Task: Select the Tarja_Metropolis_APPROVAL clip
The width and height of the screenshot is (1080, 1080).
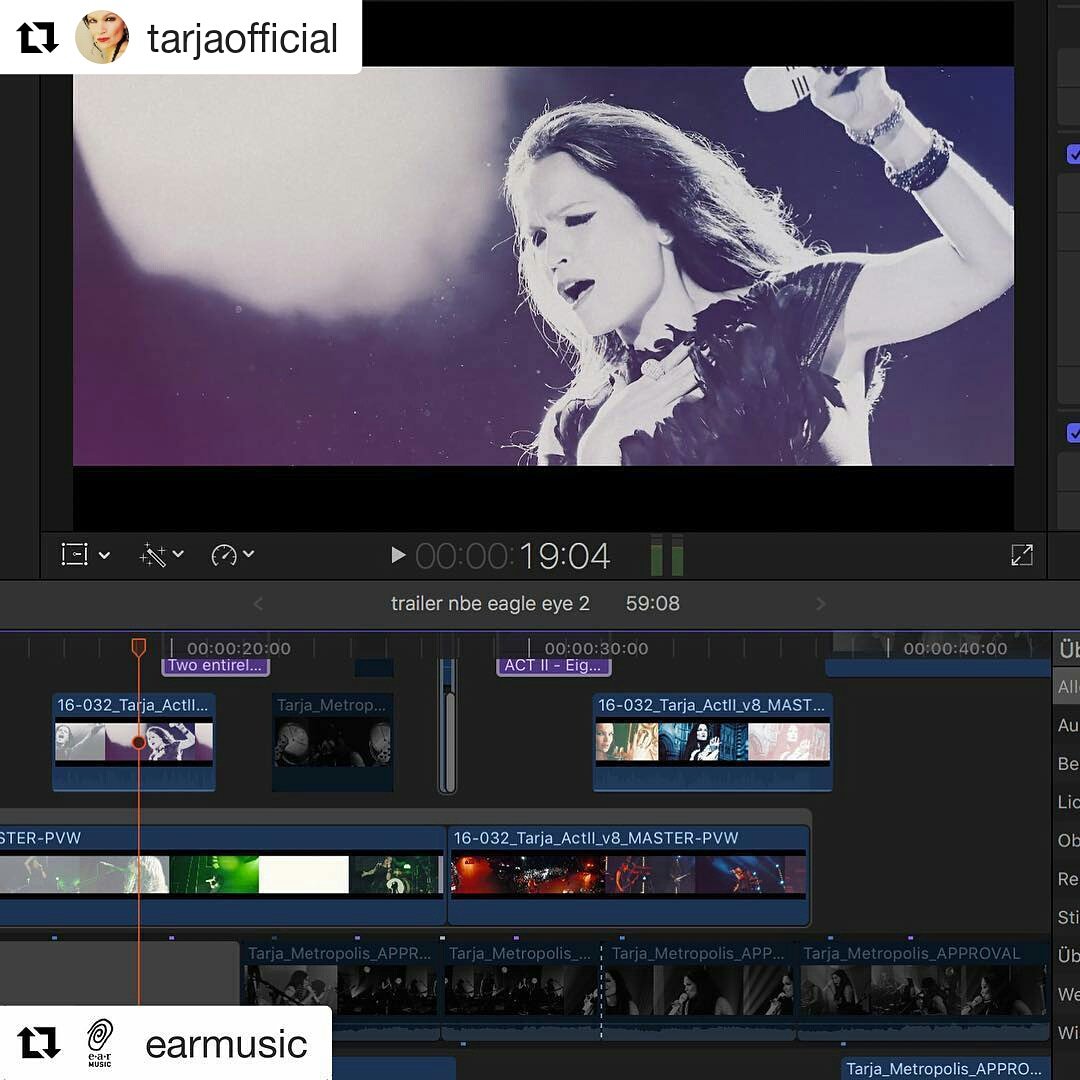Action: pyautogui.click(x=924, y=990)
